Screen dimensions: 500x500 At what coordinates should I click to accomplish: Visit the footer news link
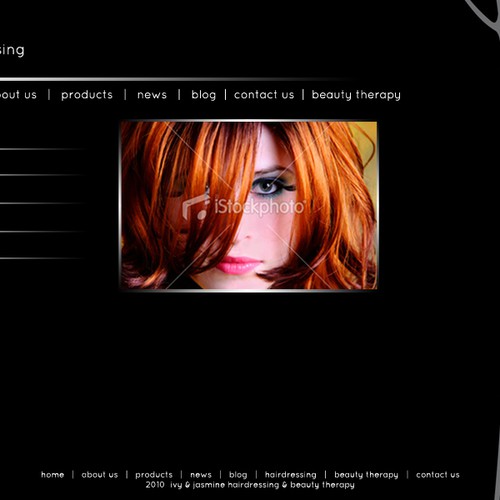201,475
